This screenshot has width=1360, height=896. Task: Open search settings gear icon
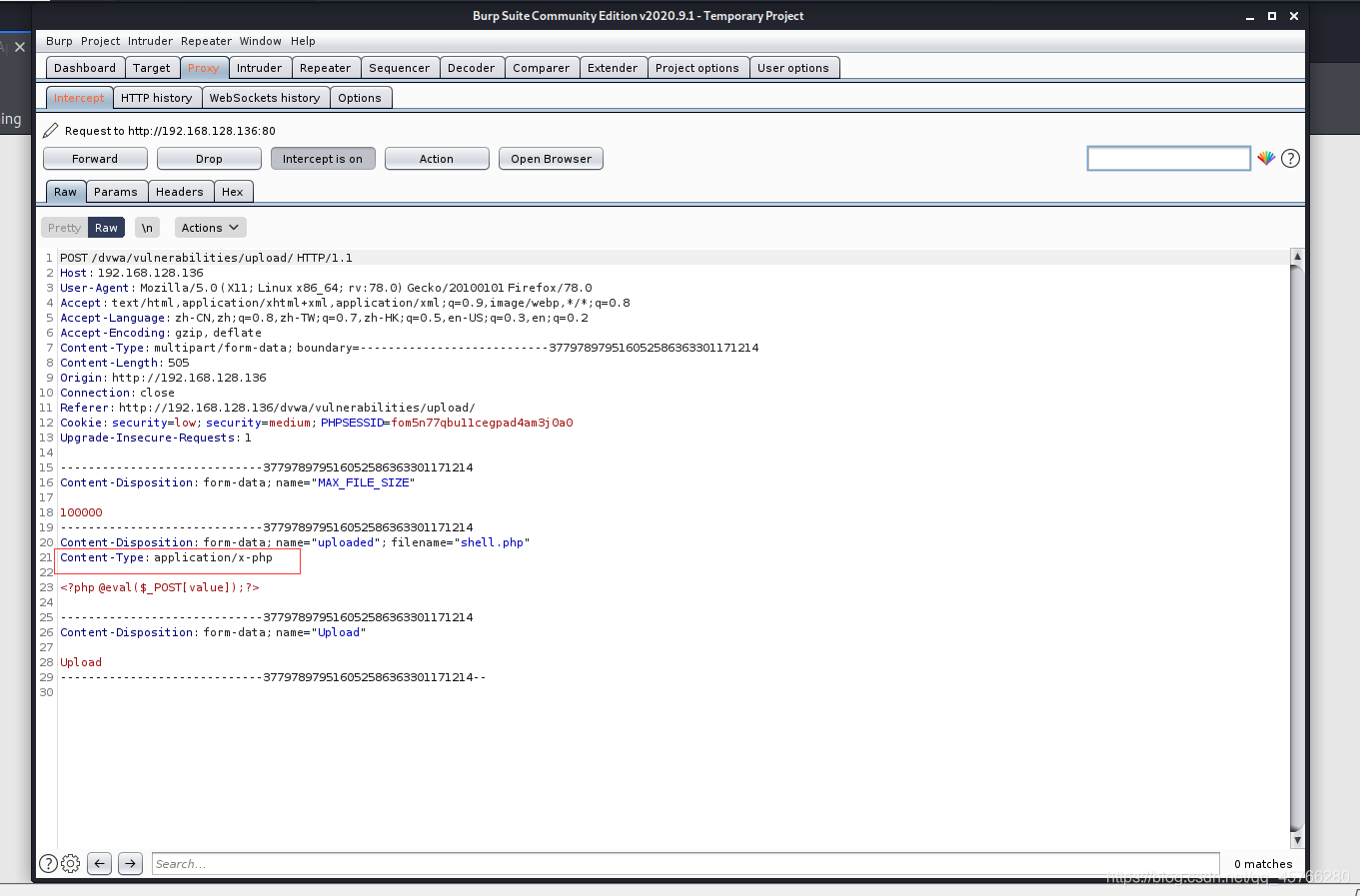[x=70, y=864]
